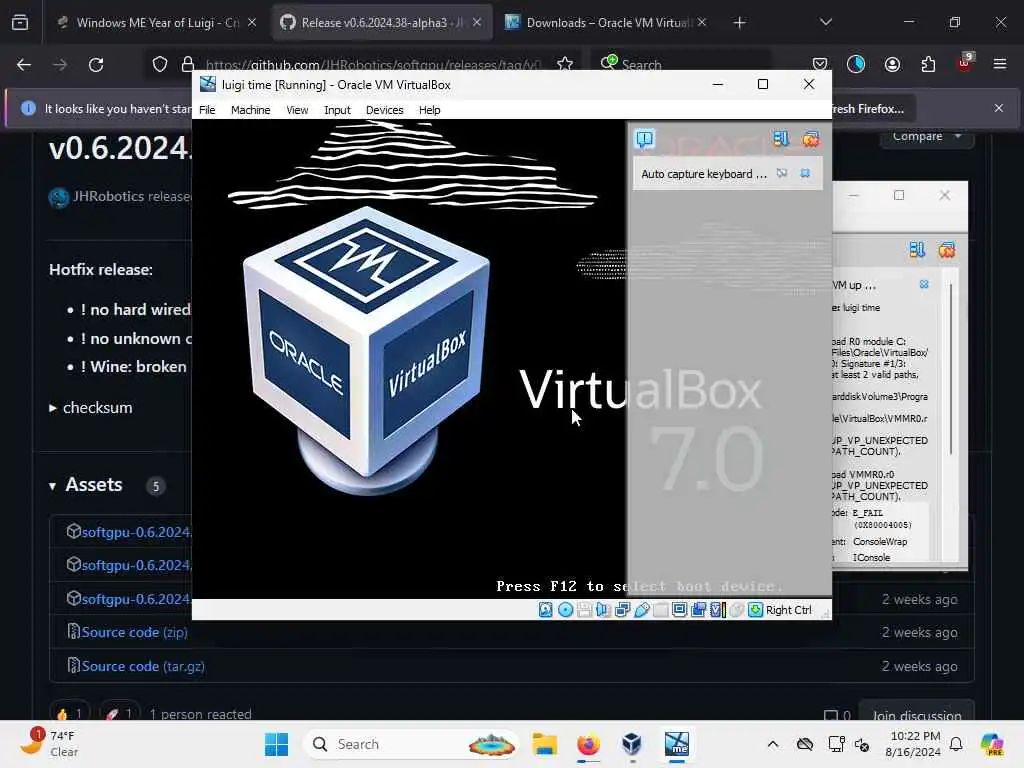
Task: Click the rocket reaction button
Action: pyautogui.click(x=119, y=714)
